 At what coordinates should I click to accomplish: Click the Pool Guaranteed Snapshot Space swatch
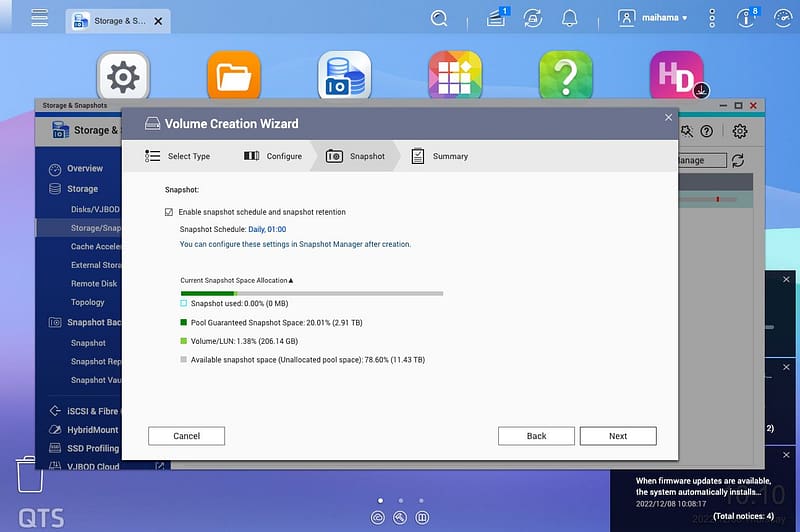coord(184,322)
